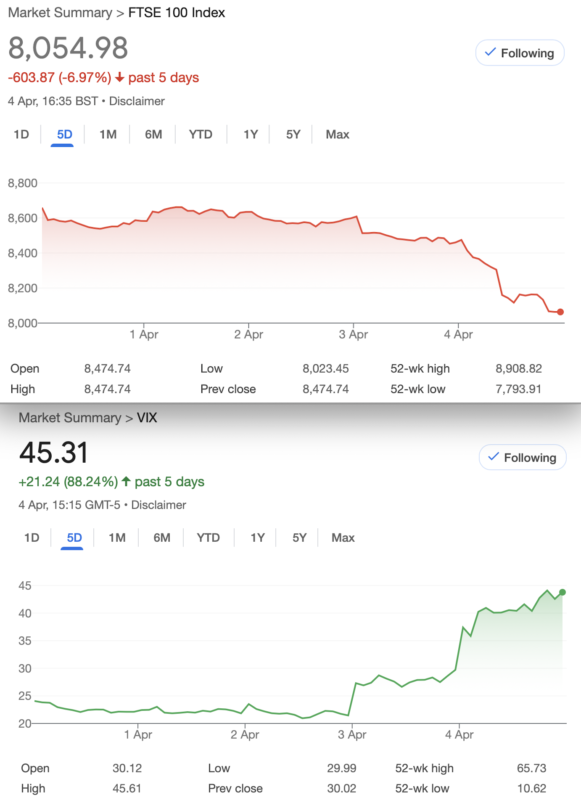The image size is (581, 800).
Task: Select the 1Y tab on FTSE 100 chart
Action: coord(250,134)
